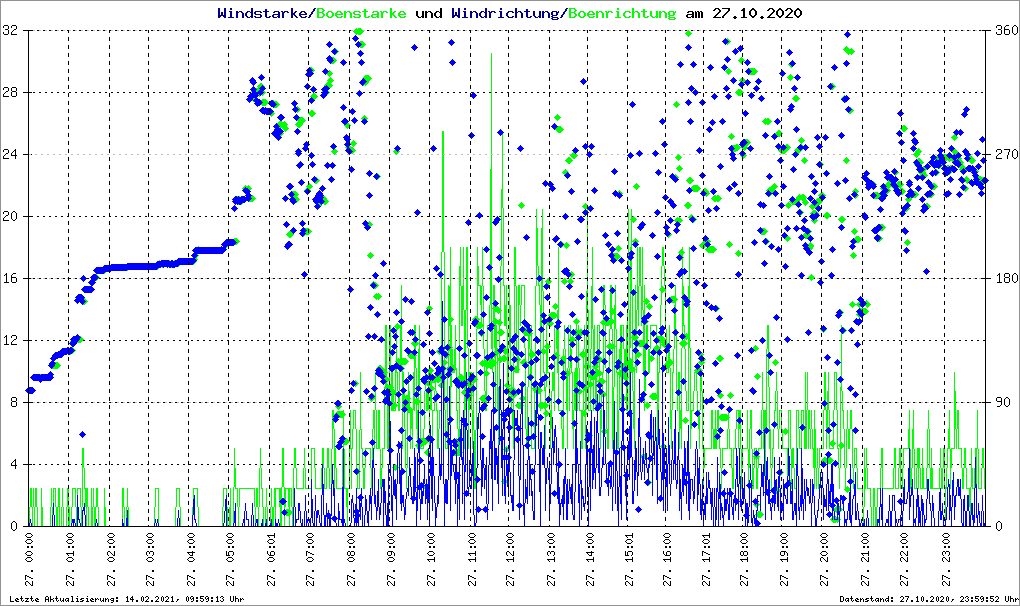Click the blue 'Windrichtung' title word
The height and width of the screenshot is (606, 1020).
click(506, 13)
